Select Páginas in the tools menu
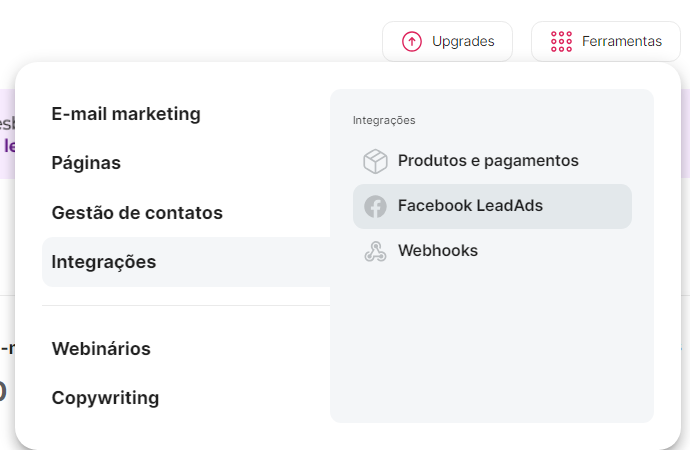The image size is (690, 450). click(86, 163)
